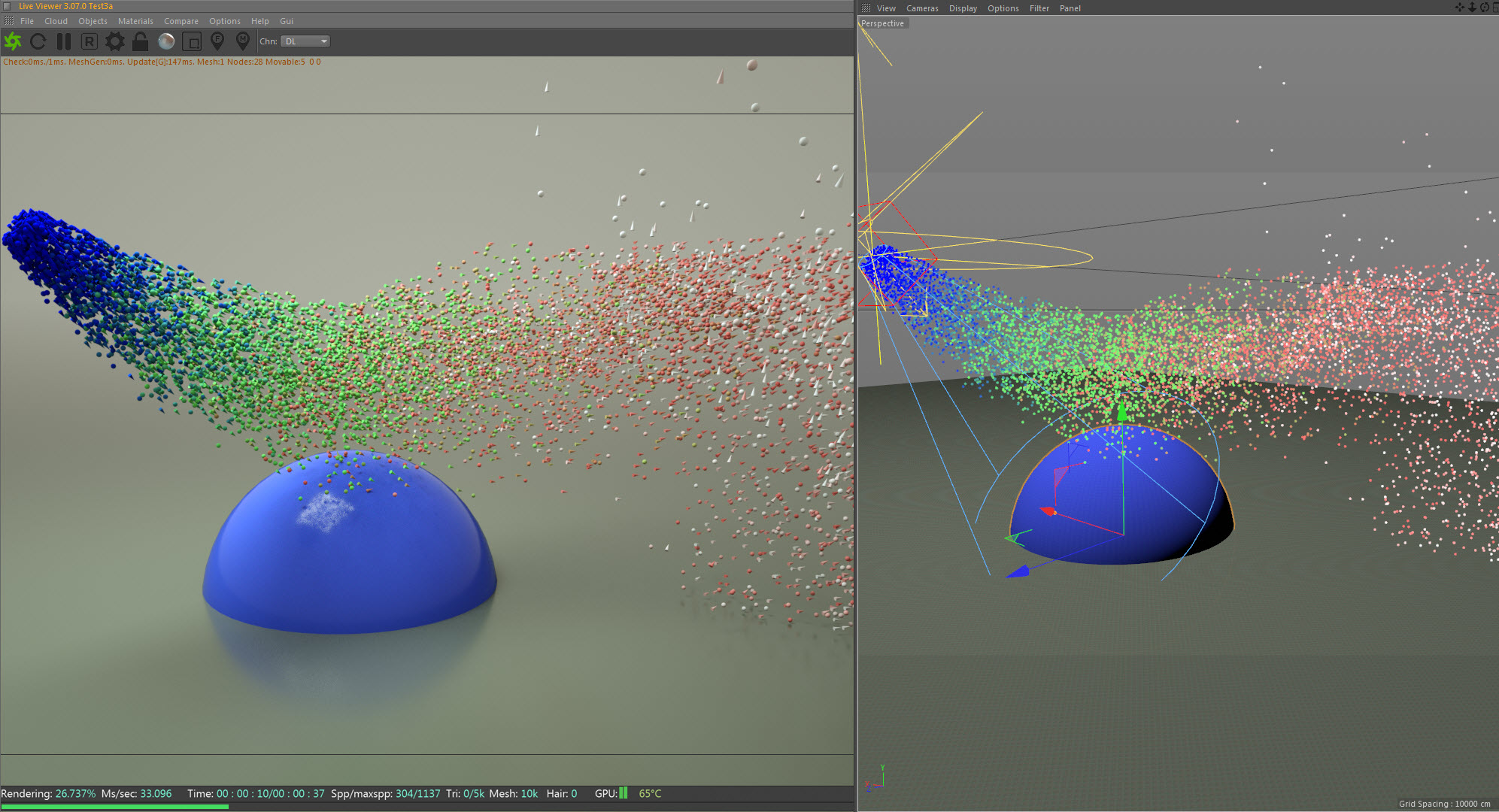
Task: Click the Perspective view label
Action: (882, 23)
